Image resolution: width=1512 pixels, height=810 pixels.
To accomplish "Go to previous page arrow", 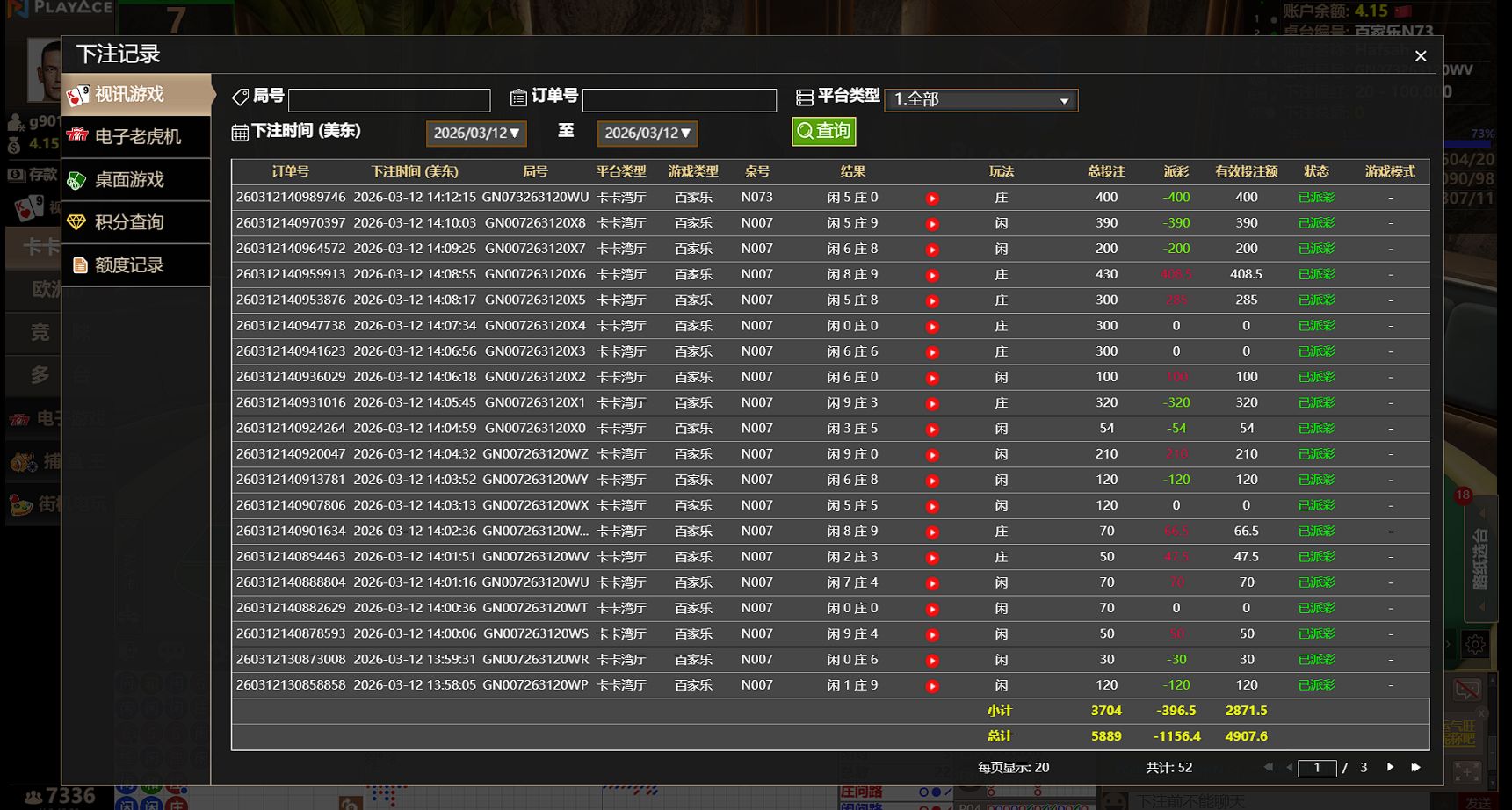I will [x=1289, y=767].
